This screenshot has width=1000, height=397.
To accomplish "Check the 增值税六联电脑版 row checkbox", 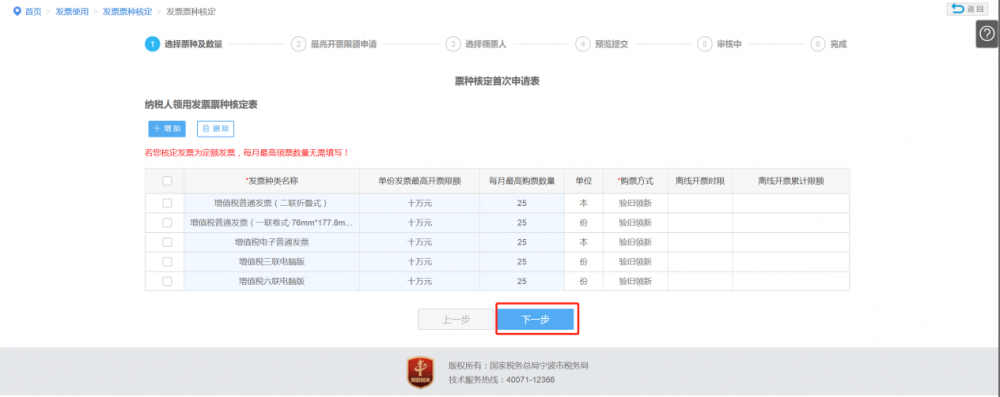I will click(x=167, y=281).
